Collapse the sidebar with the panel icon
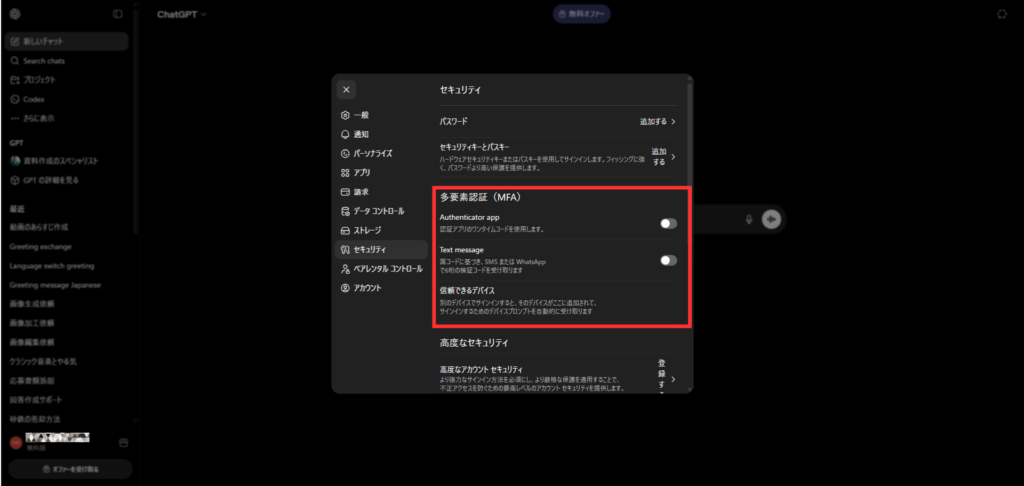The width and height of the screenshot is (1024, 486). pos(118,14)
